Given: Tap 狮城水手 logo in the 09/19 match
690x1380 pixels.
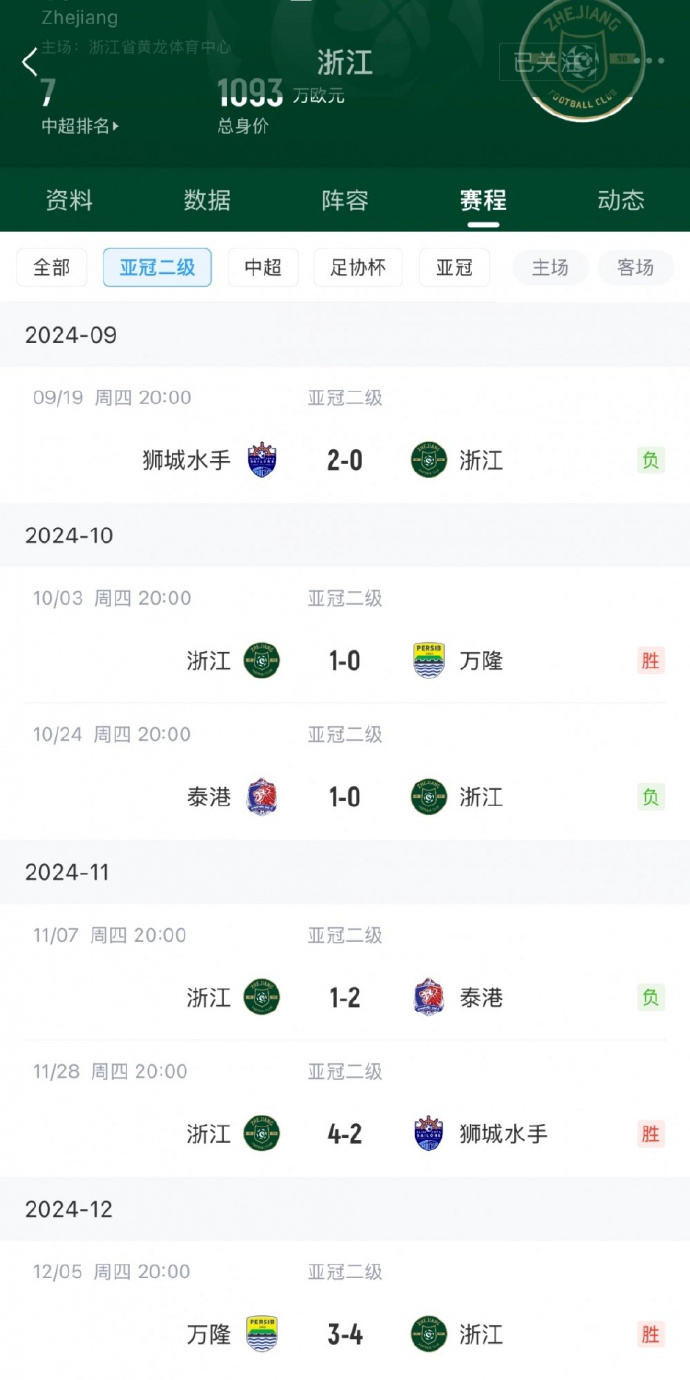Looking at the screenshot, I should [262, 460].
